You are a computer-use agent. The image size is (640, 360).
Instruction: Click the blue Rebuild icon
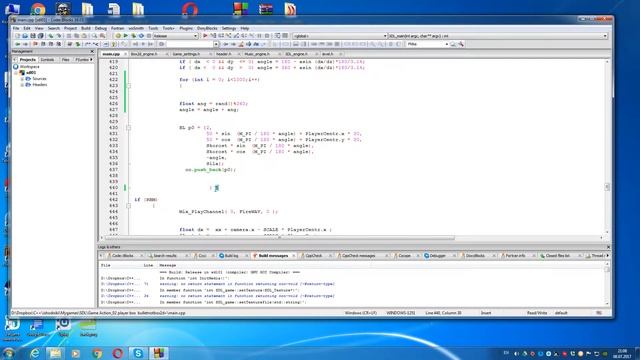coord(141,36)
